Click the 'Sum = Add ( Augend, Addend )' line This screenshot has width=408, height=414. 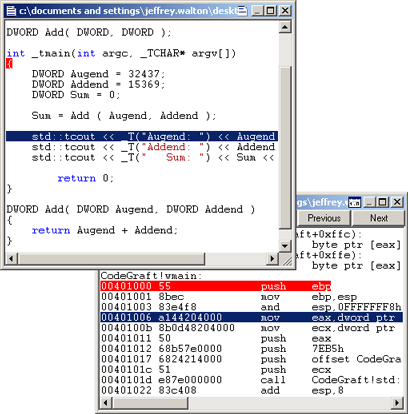tap(124, 116)
